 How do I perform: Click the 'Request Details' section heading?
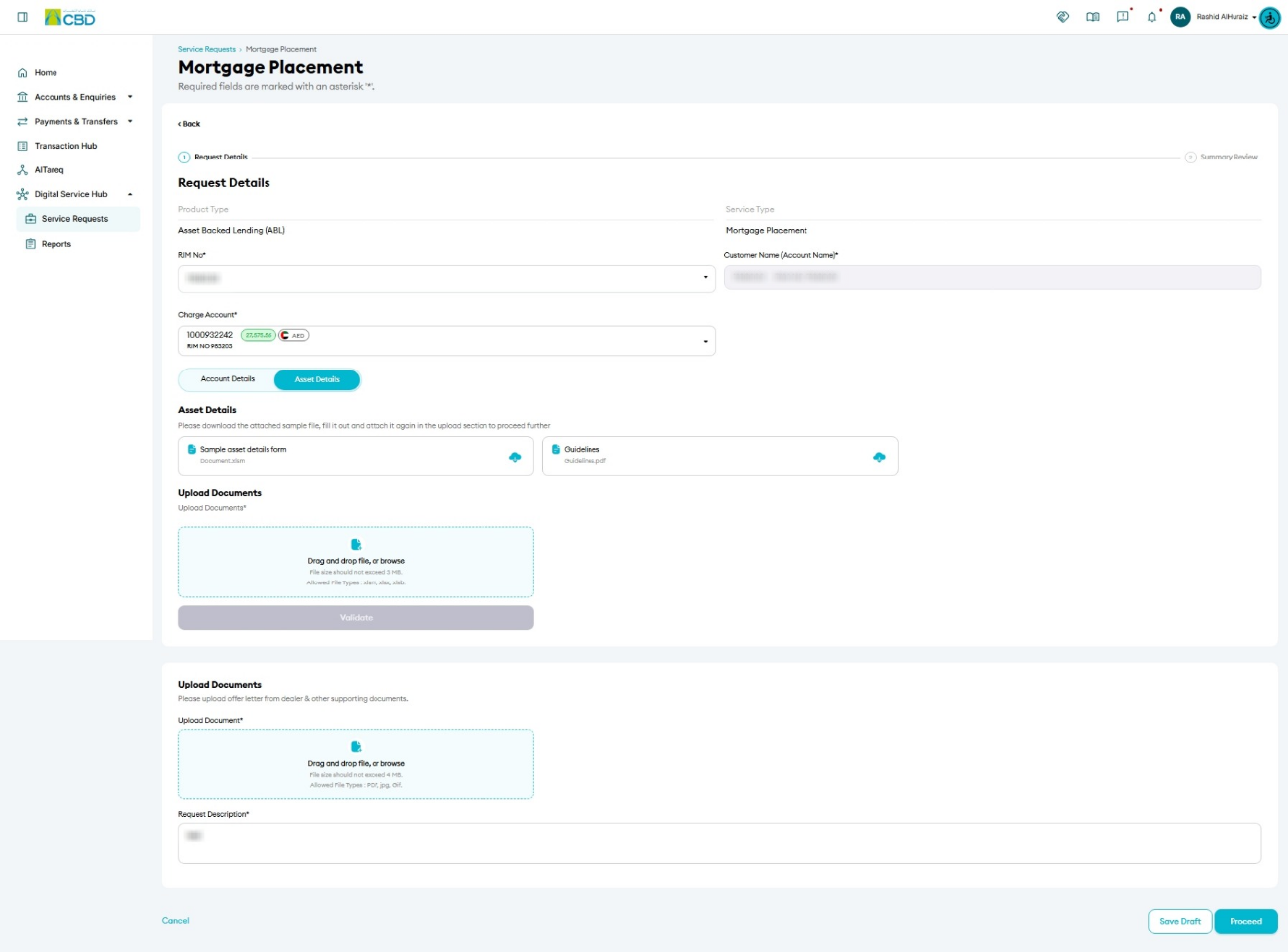(224, 183)
